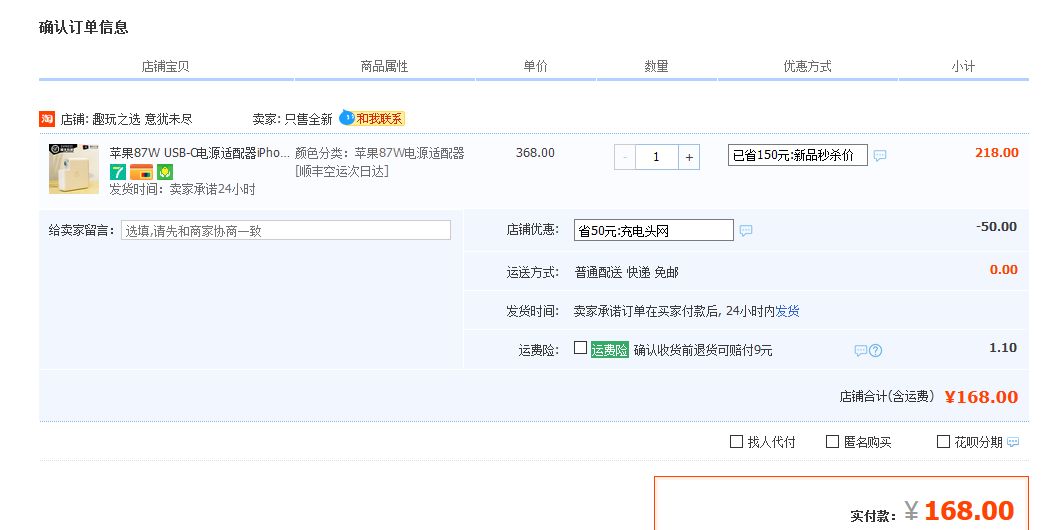Click the unit price 368.00
Viewport: 1060px width, 530px height.
click(535, 153)
